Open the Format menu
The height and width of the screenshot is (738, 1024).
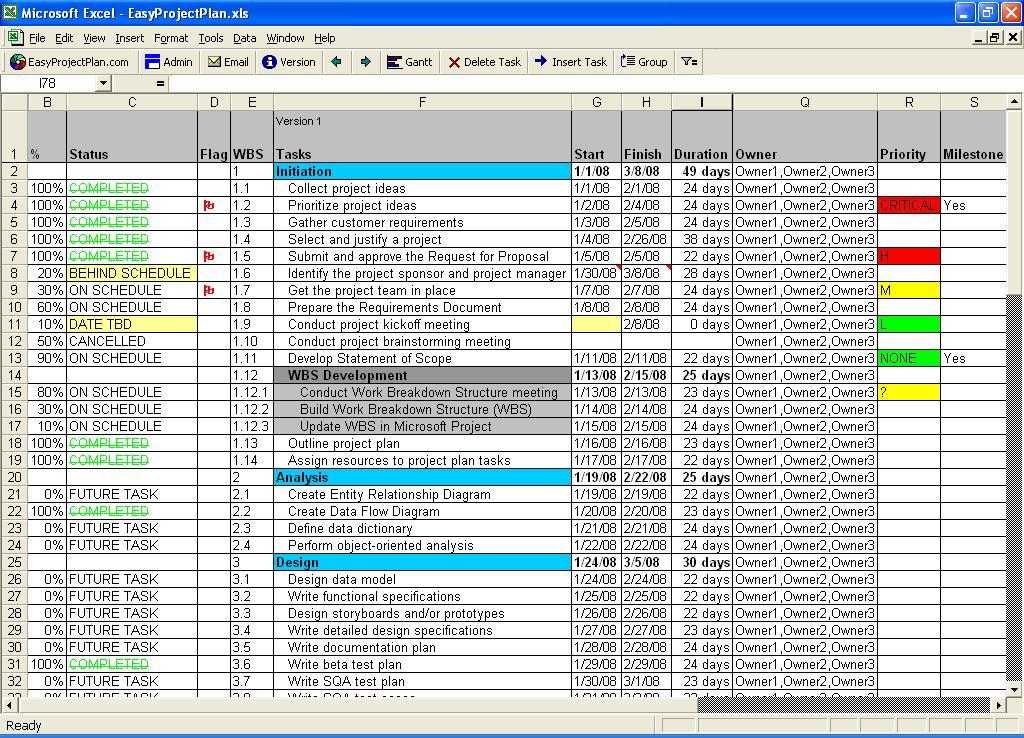point(171,38)
